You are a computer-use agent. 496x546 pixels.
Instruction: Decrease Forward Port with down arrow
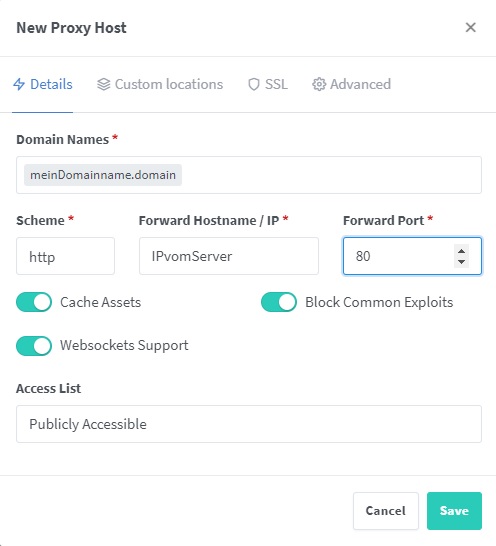[x=462, y=262]
